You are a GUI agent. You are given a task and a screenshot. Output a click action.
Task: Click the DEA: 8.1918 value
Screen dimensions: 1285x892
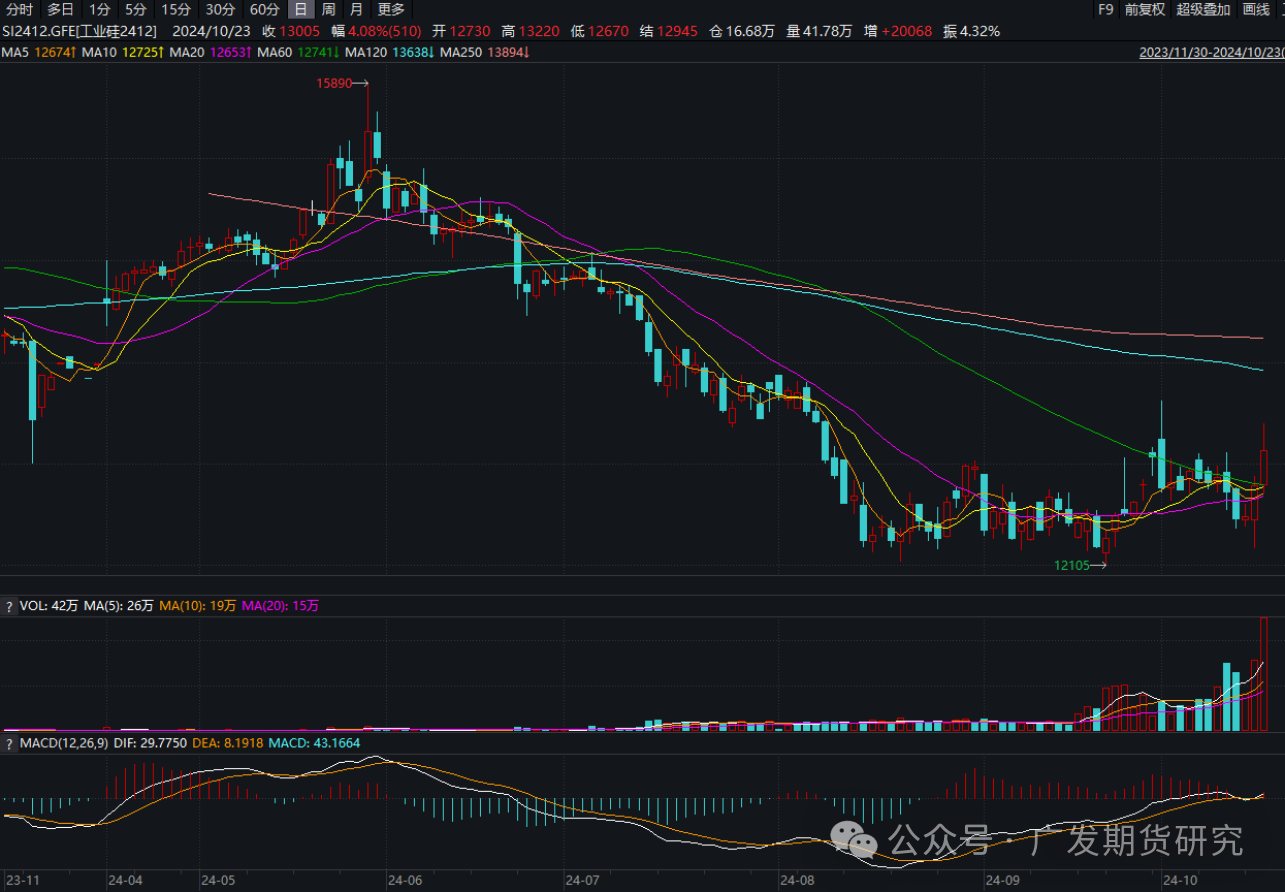click(229, 743)
